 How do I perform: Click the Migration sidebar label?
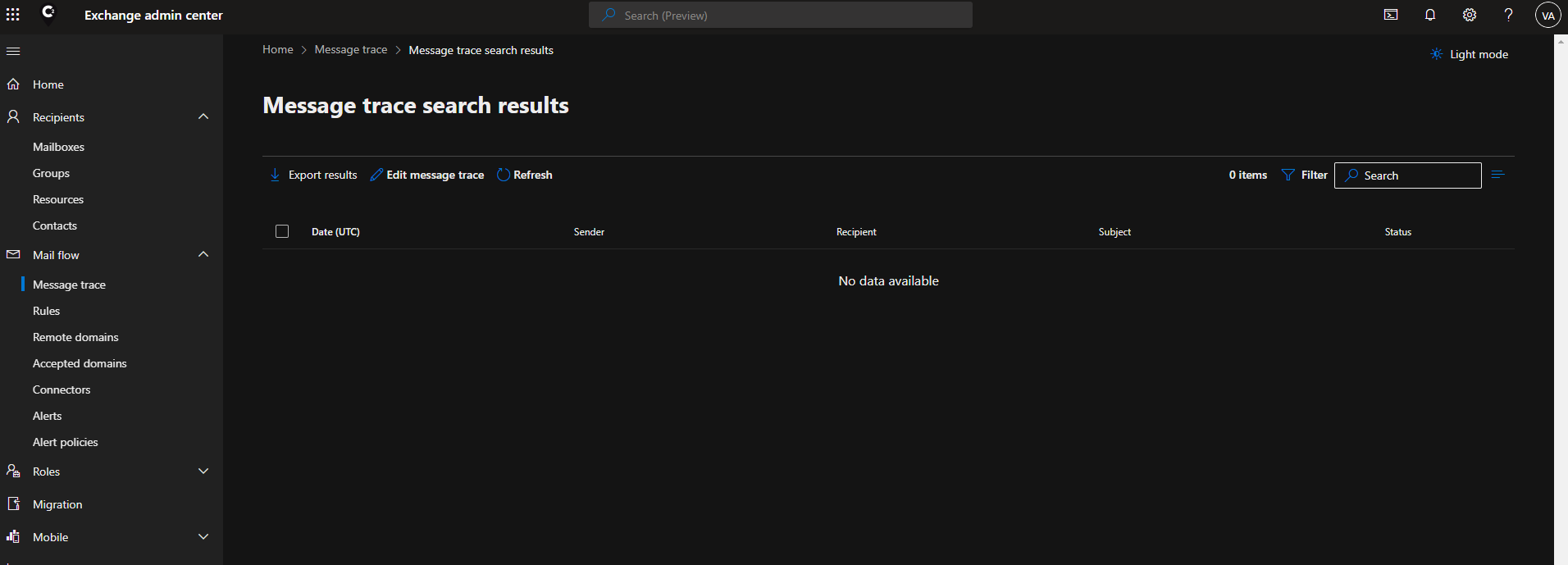tap(57, 504)
